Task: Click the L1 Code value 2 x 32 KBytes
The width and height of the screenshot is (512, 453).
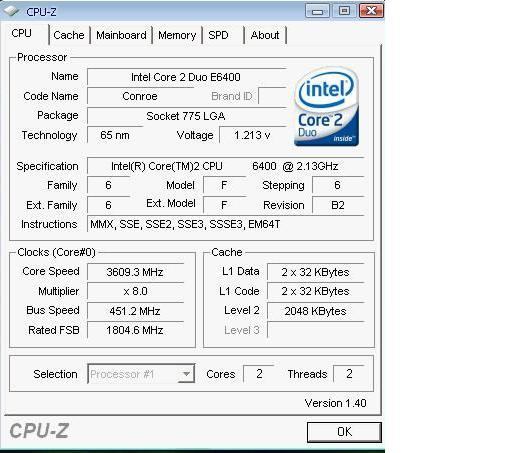Action: (x=316, y=291)
